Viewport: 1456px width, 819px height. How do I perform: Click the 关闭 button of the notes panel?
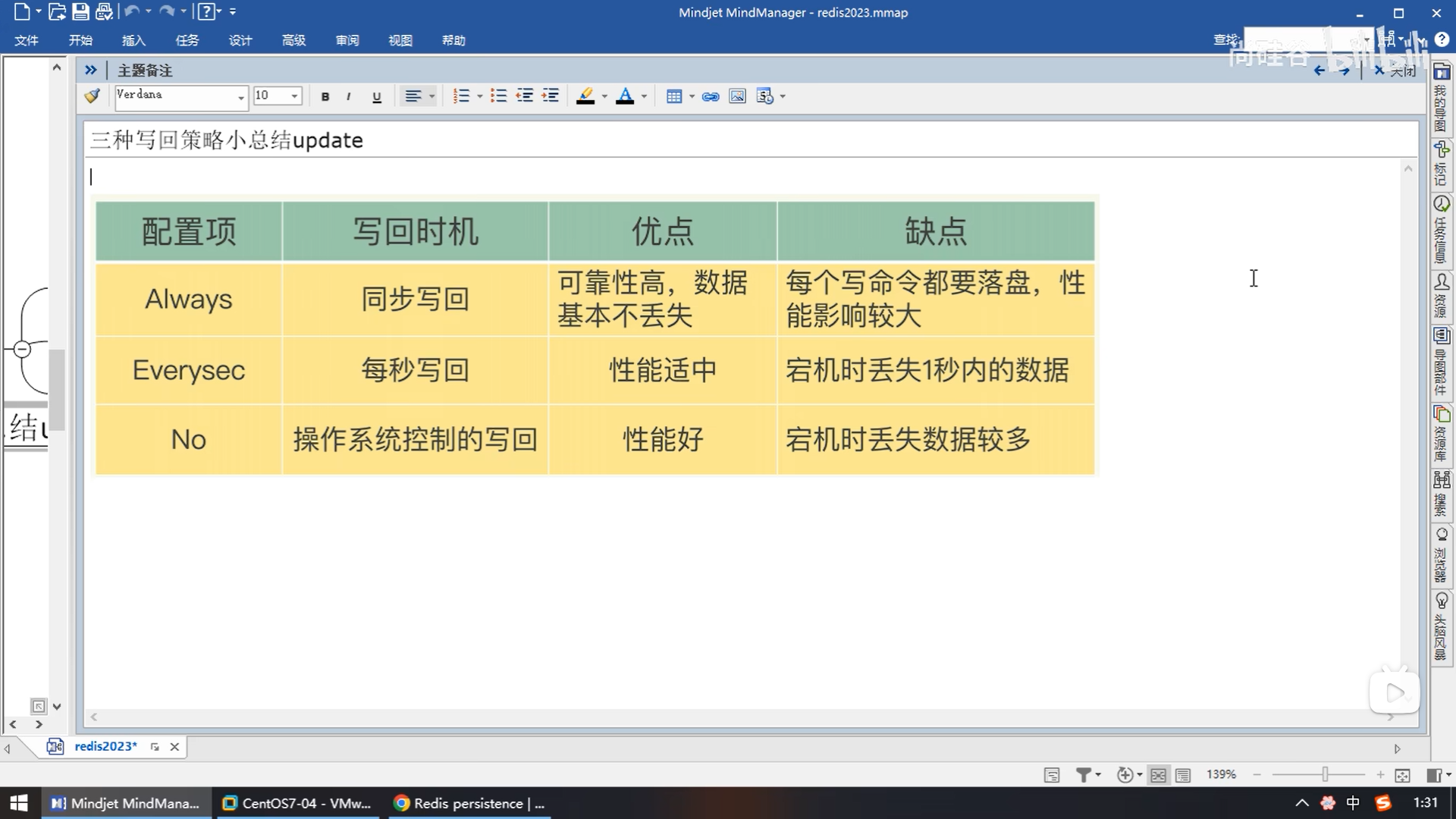tap(1395, 71)
